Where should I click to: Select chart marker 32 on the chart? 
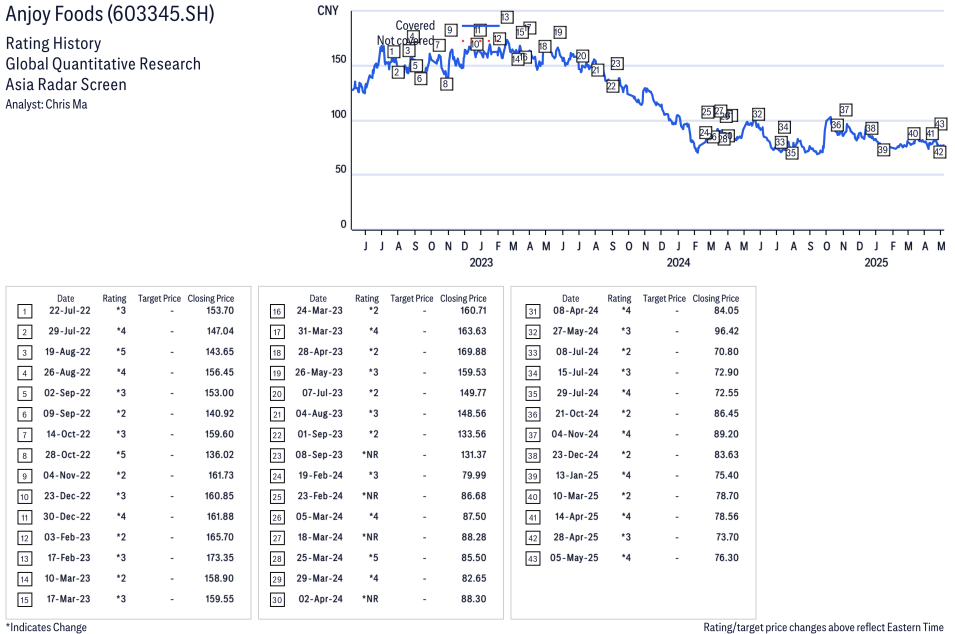(x=758, y=114)
